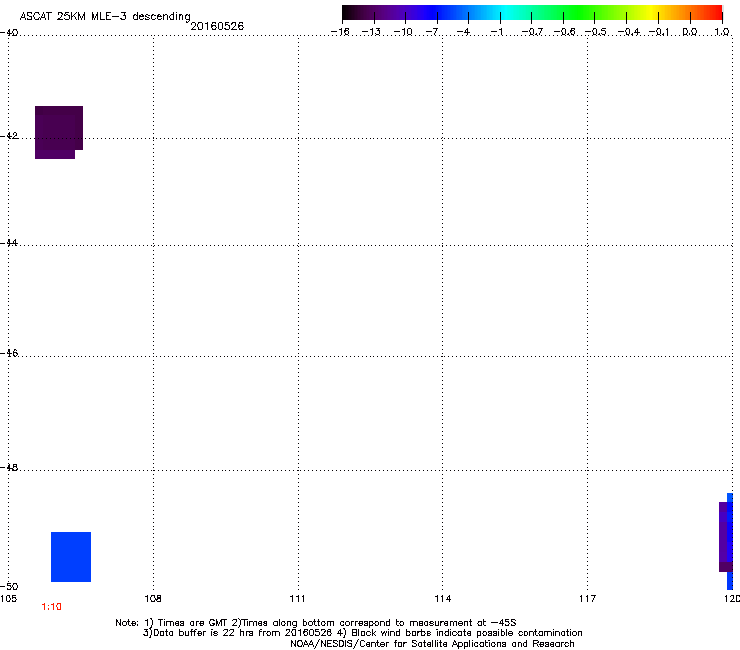Screen dimensions: 740x650
Task: Pick the green section of the color bar
Action: coord(578,13)
